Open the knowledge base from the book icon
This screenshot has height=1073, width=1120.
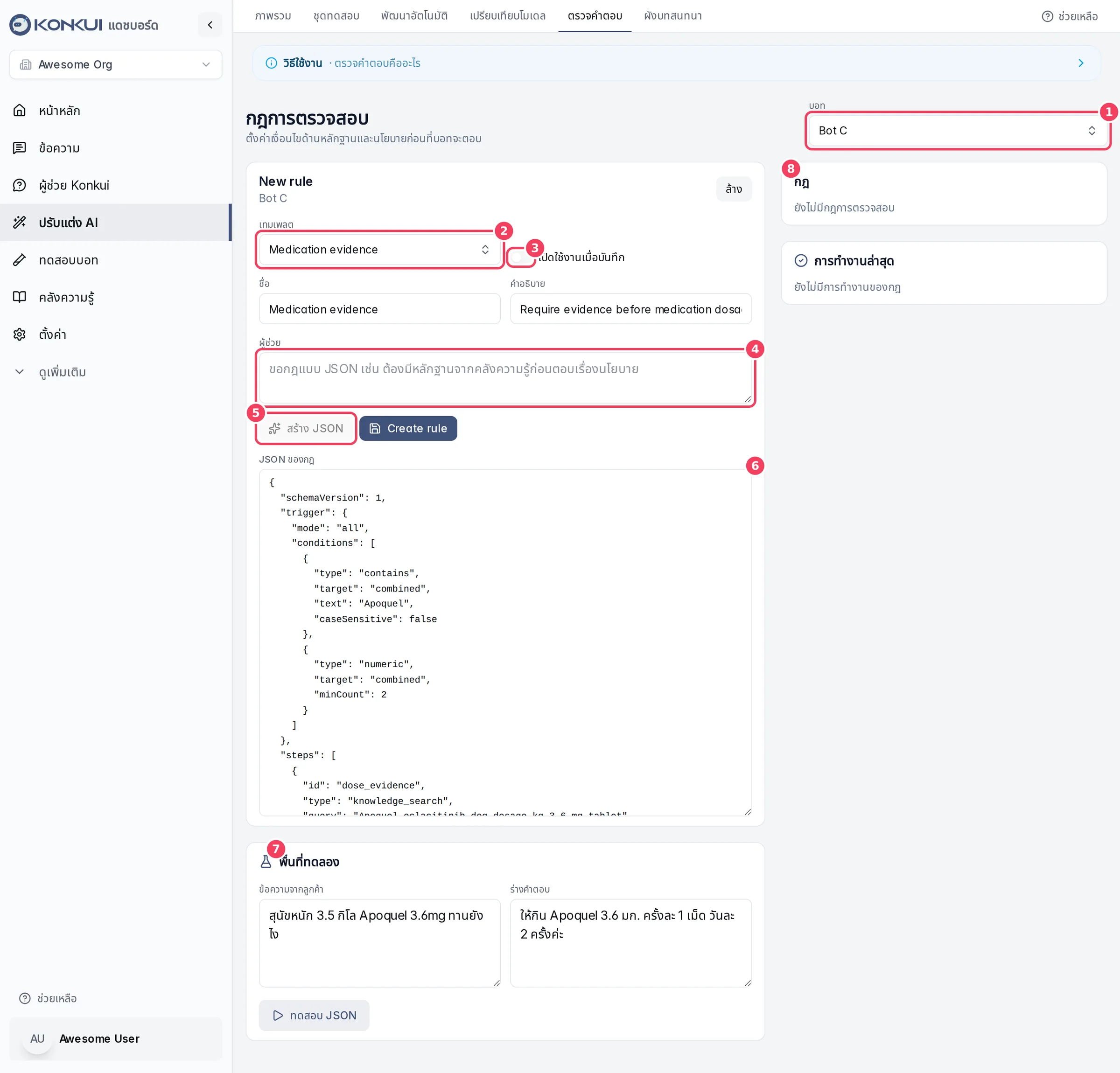click(x=20, y=297)
